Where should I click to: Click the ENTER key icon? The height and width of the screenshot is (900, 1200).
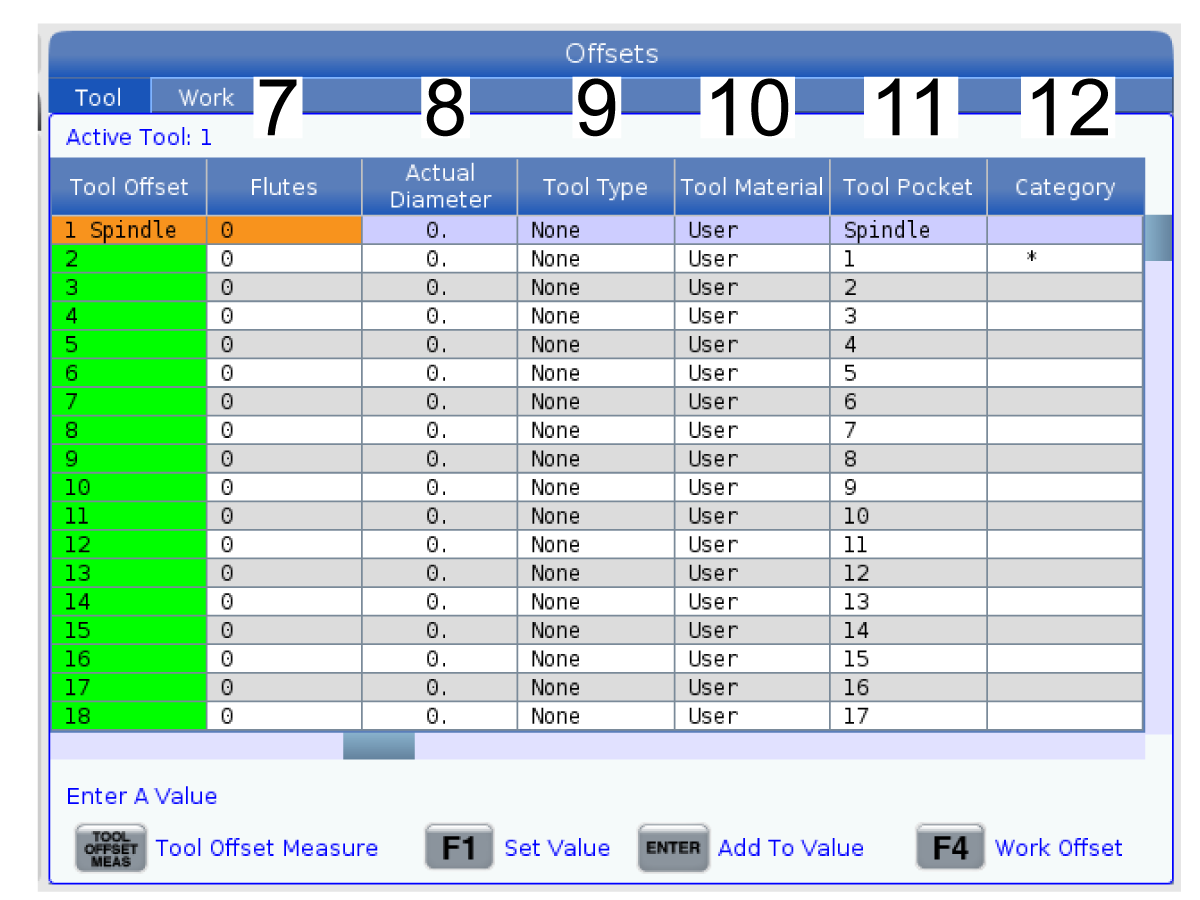pyautogui.click(x=673, y=848)
